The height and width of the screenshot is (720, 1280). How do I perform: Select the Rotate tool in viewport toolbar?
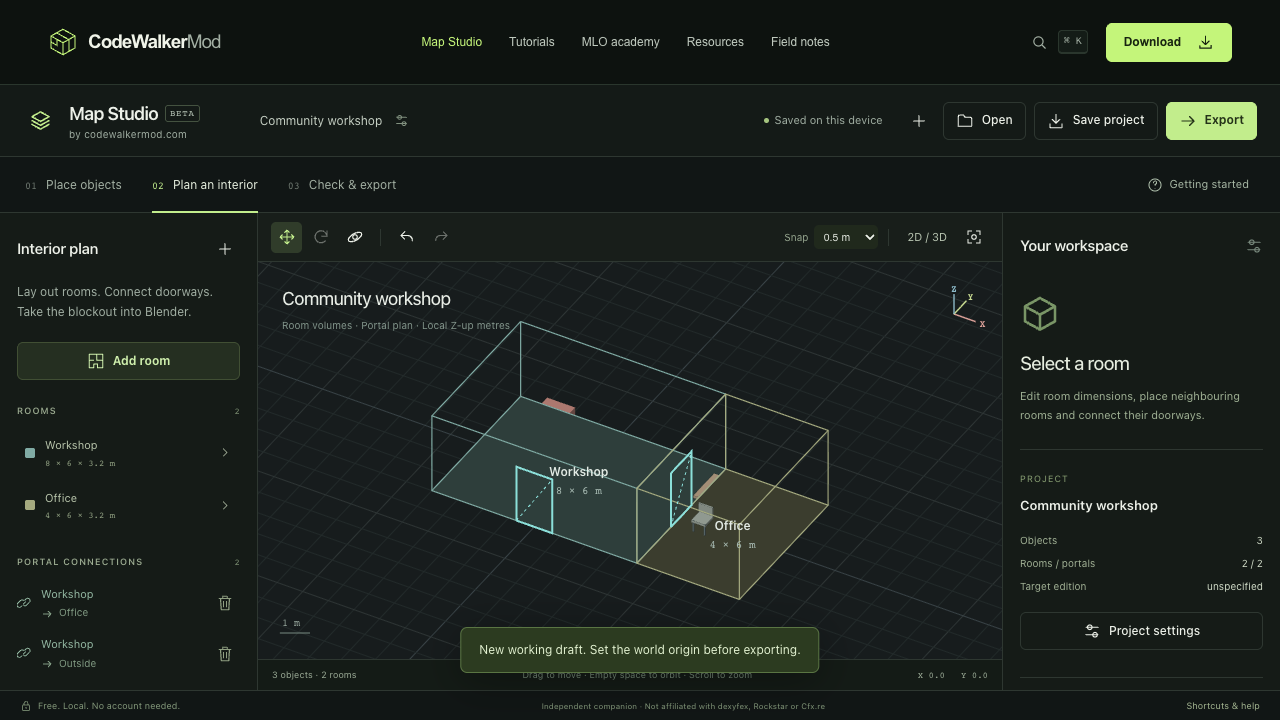321,237
